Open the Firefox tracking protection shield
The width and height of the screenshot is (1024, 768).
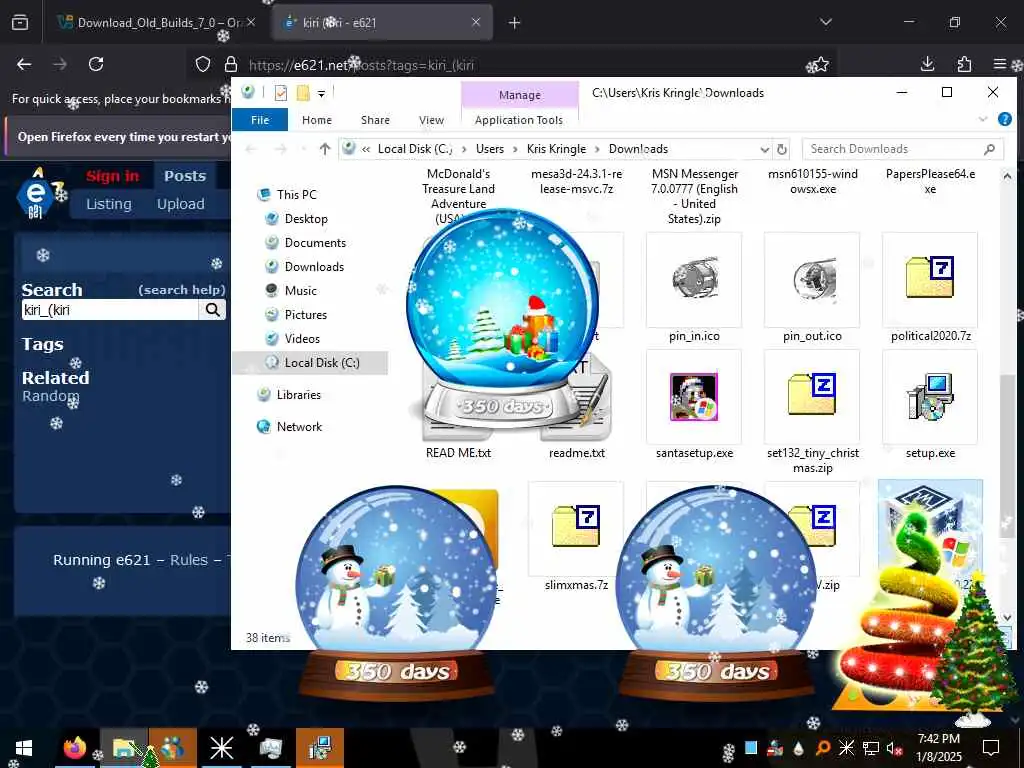(203, 64)
